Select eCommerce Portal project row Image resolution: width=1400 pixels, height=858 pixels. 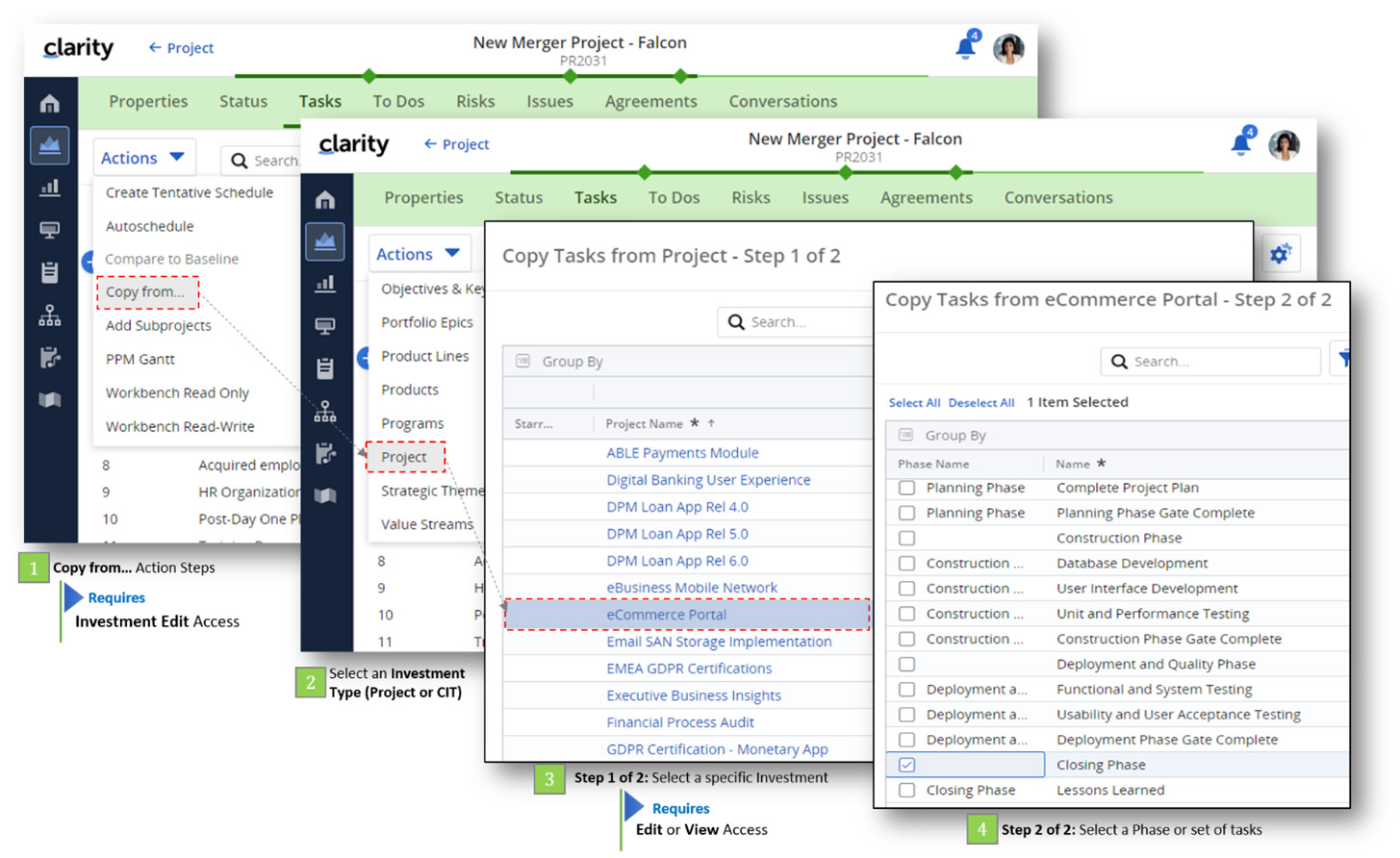687,615
